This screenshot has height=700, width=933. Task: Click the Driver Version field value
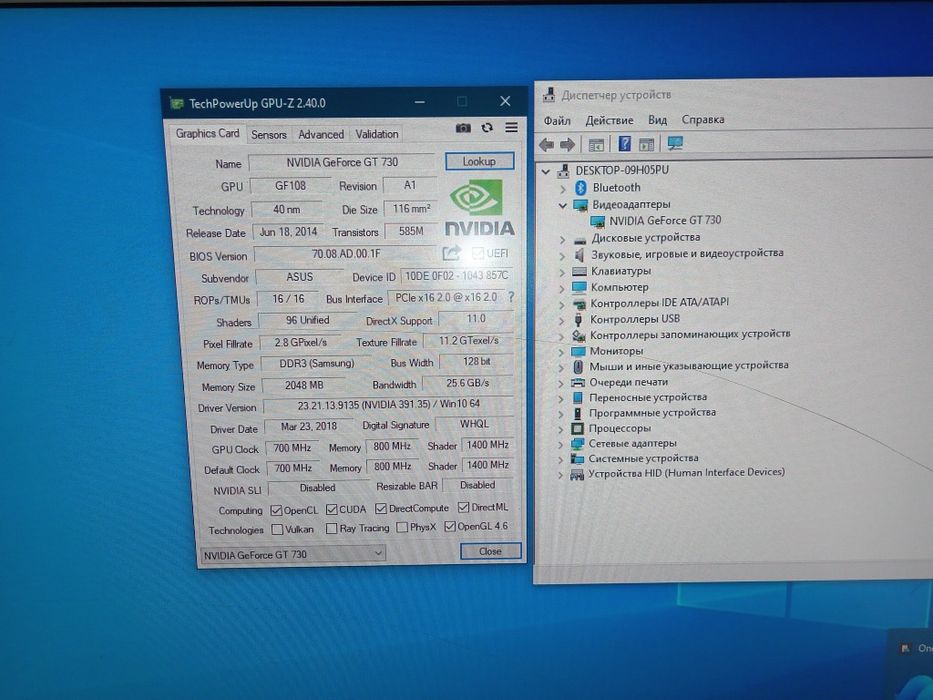coord(389,404)
